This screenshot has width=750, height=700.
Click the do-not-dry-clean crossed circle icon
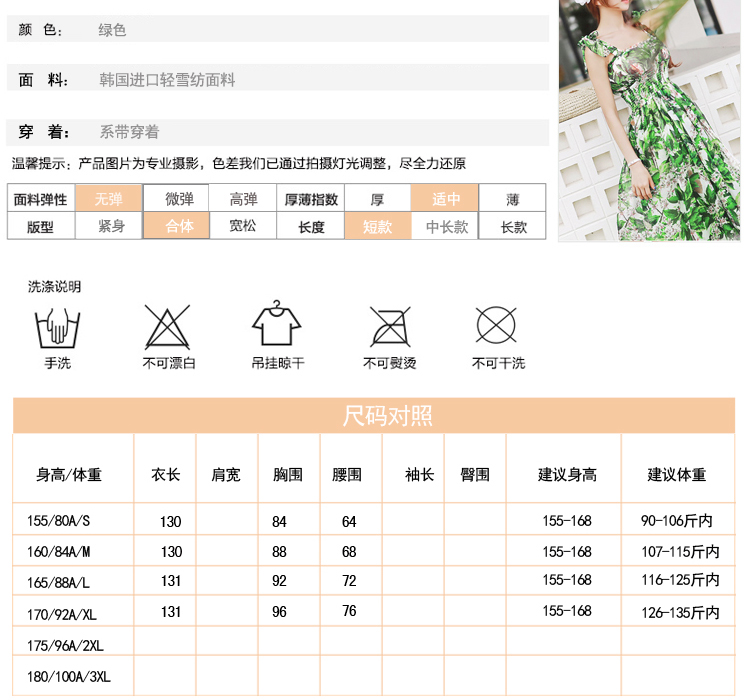(x=496, y=325)
